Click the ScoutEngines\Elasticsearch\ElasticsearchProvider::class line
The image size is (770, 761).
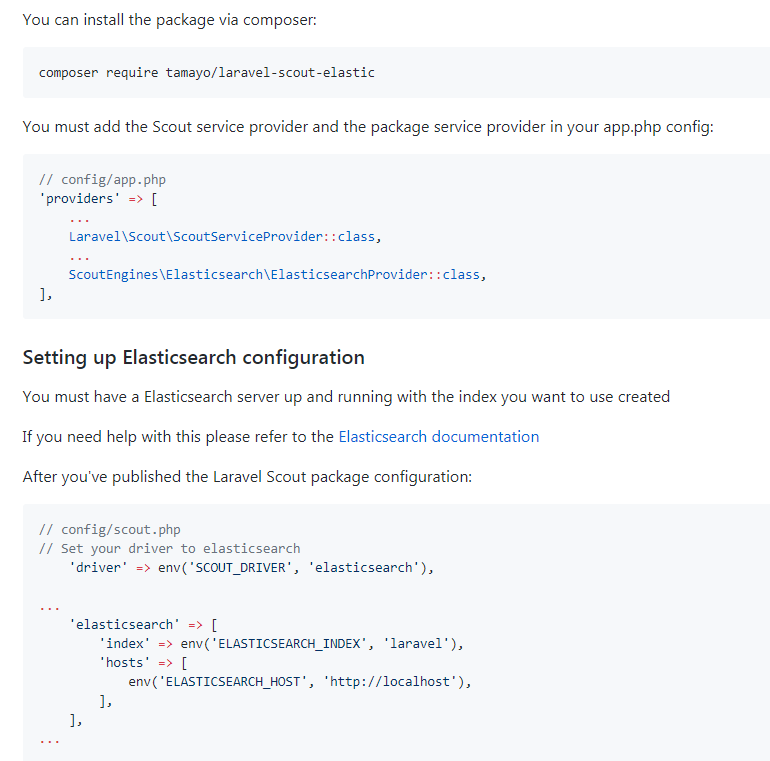click(277, 274)
